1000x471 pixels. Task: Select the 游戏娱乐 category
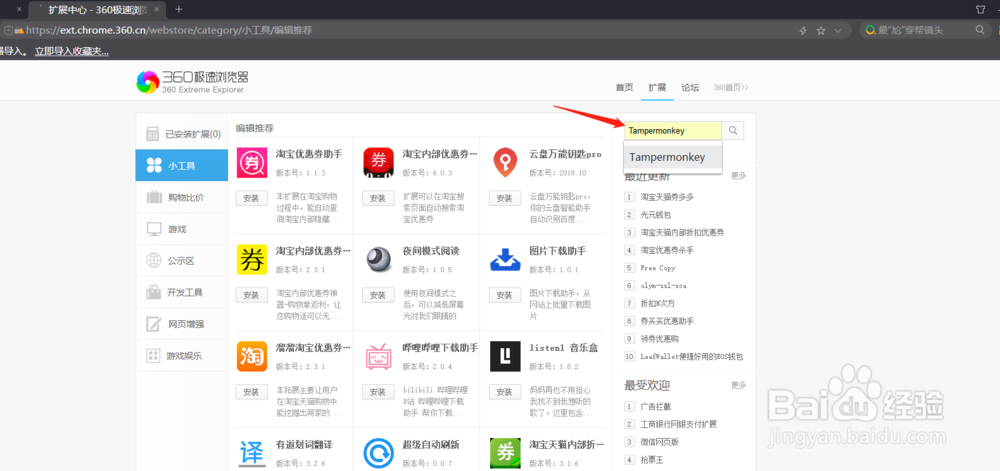coord(182,356)
